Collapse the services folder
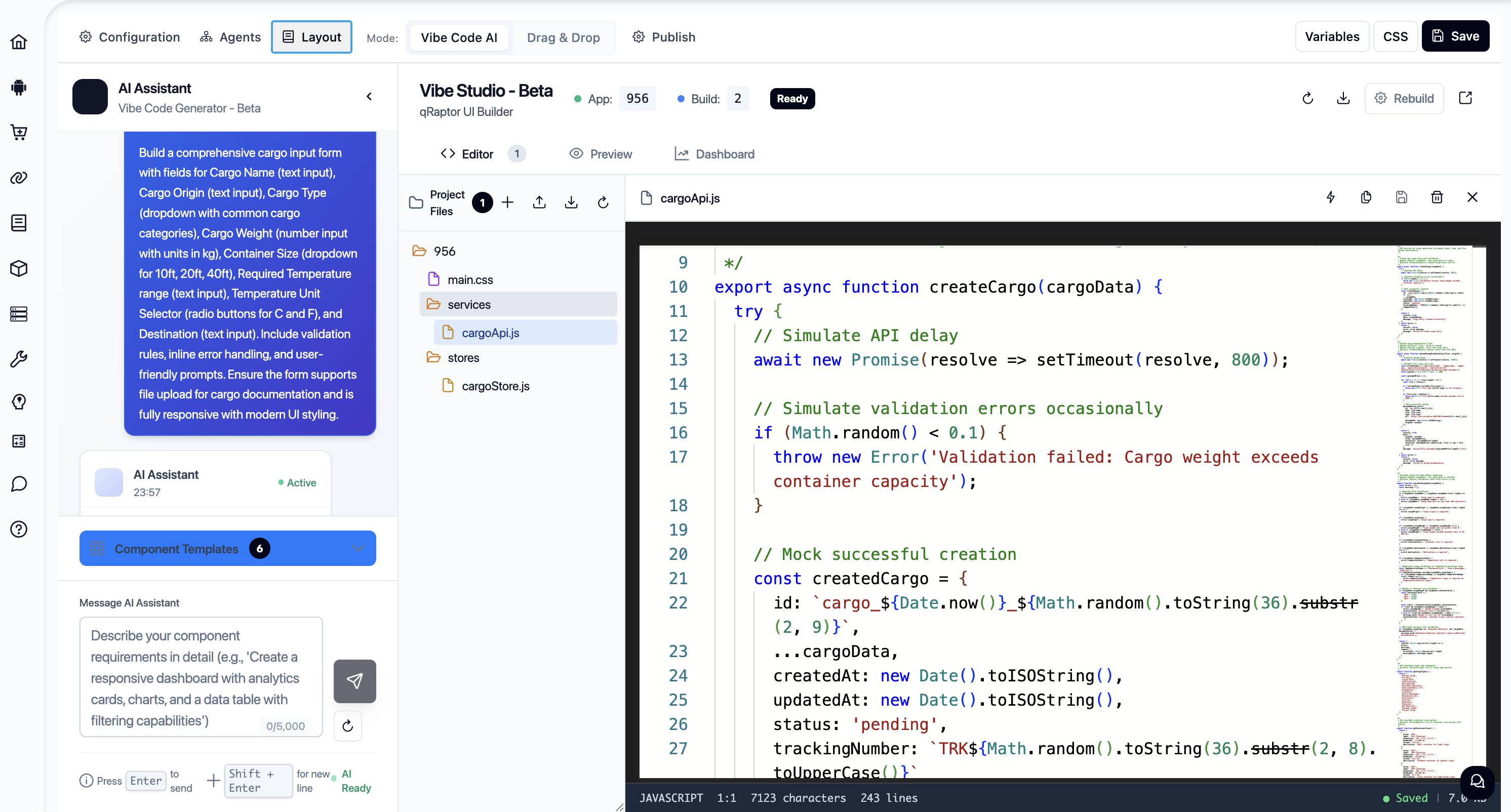The image size is (1511, 812). (x=468, y=304)
